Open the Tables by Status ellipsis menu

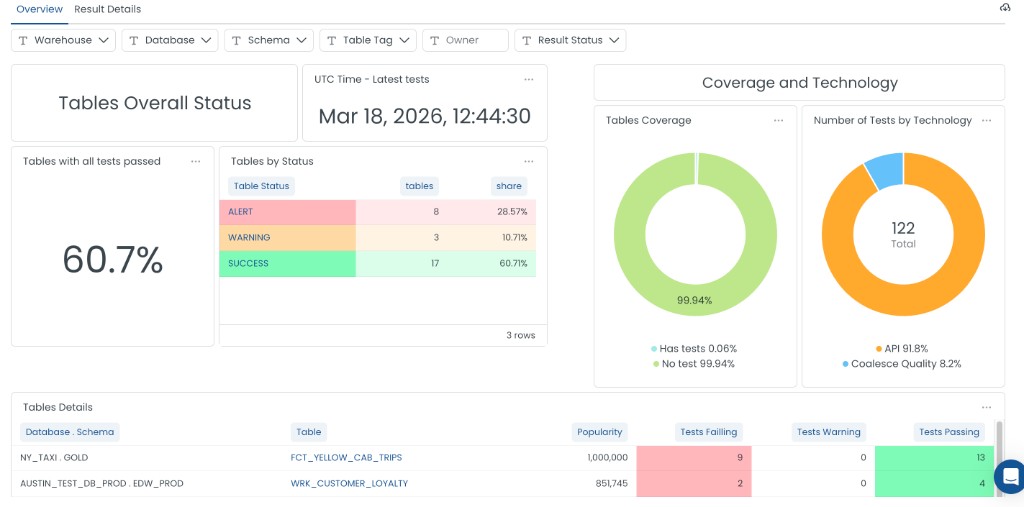(529, 161)
